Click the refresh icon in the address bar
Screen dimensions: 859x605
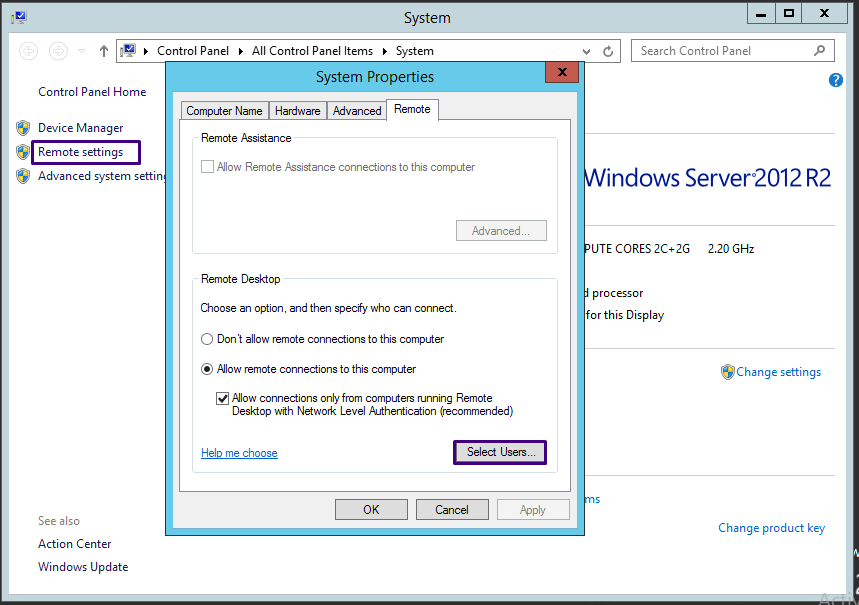click(608, 50)
